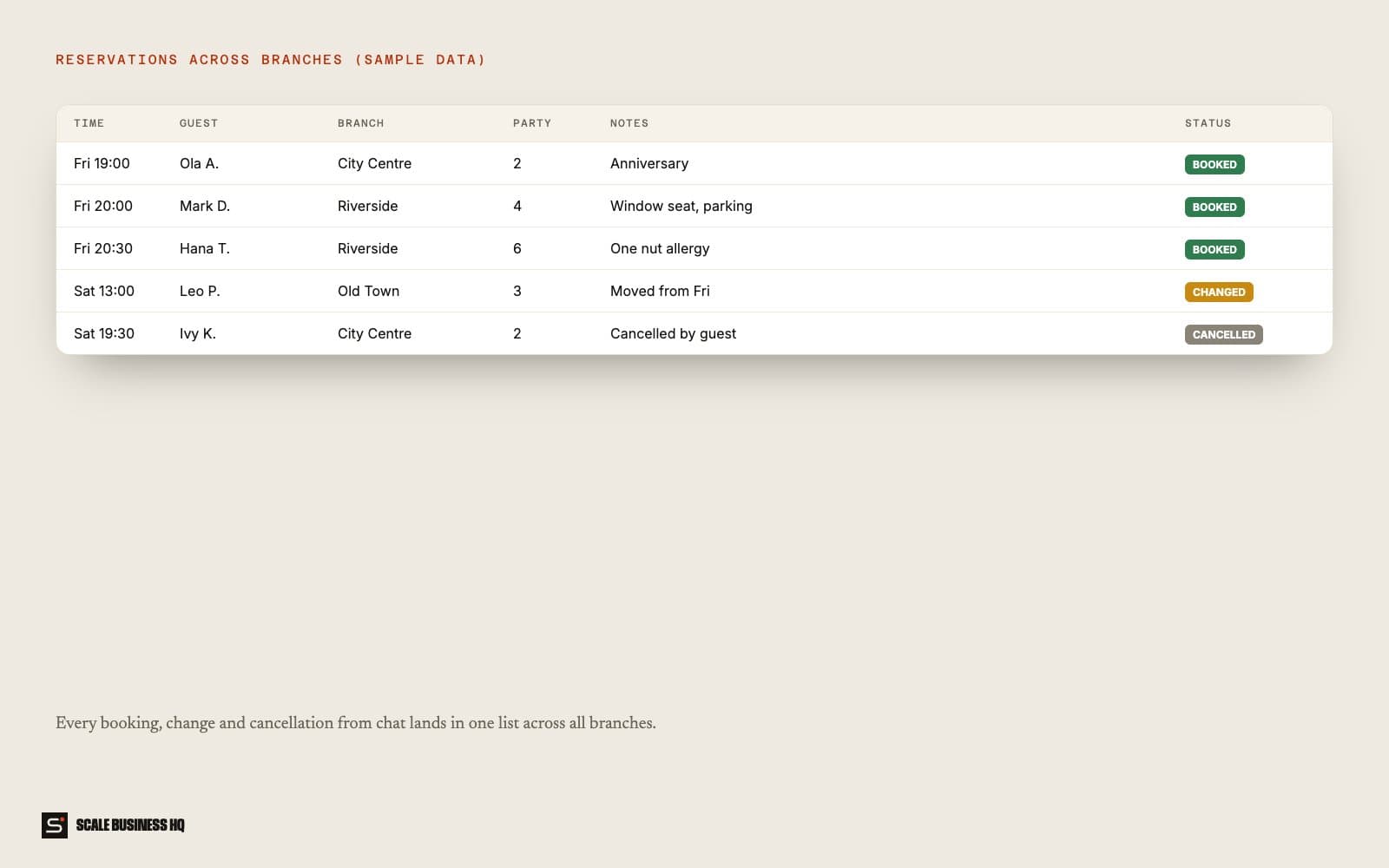The height and width of the screenshot is (868, 1389).
Task: Select the "Anniversary" note
Action: 649,163
